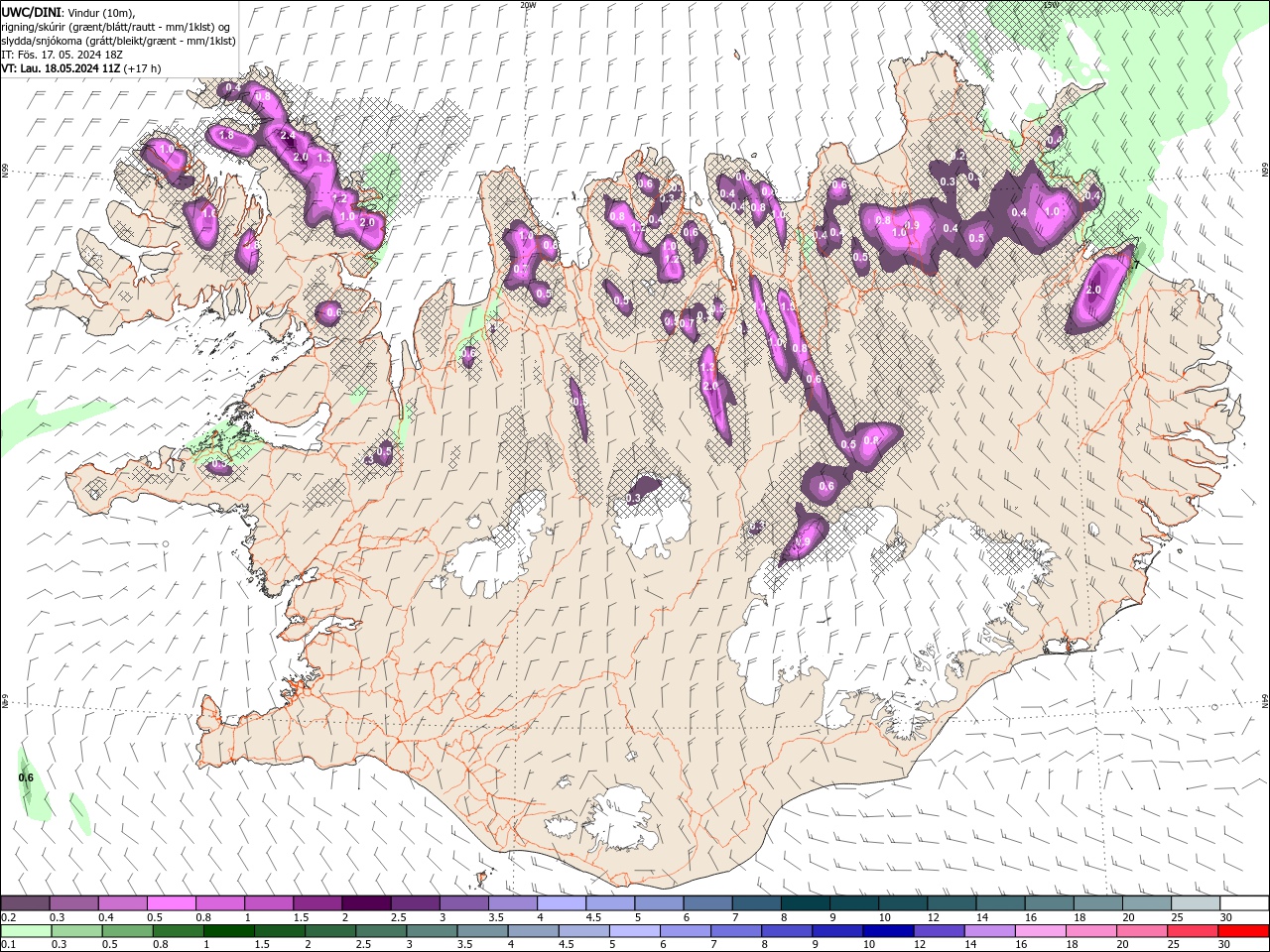The width and height of the screenshot is (1270, 952).
Task: Pick the bright pink 0.5 swatch in snow scale
Action: coord(172,902)
